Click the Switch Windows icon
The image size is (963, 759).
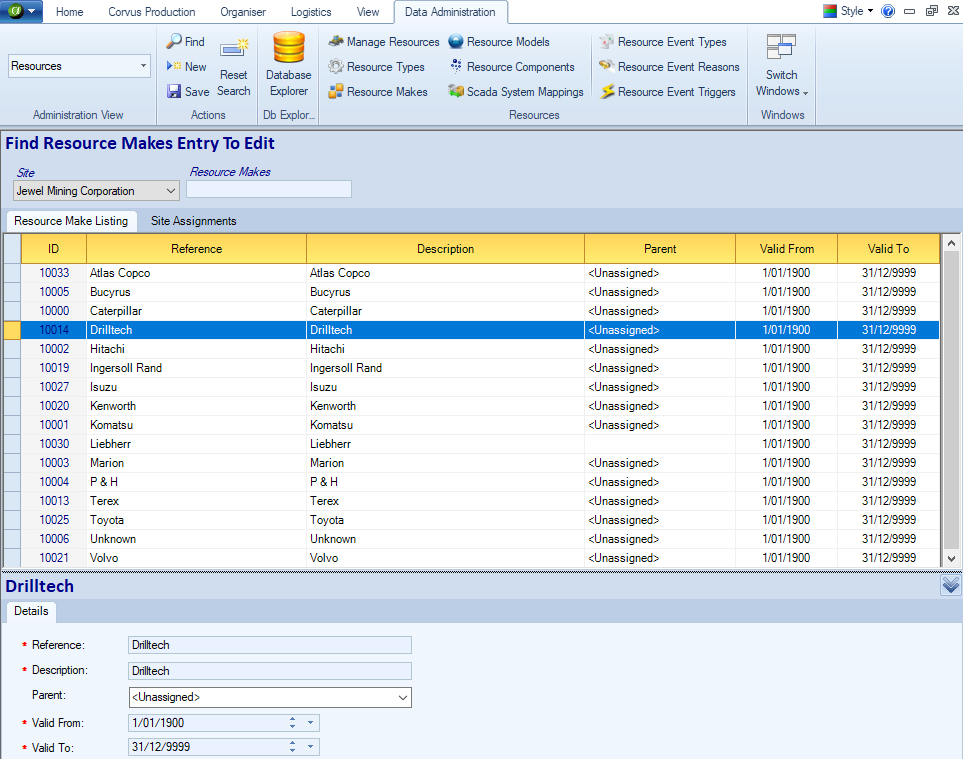[781, 47]
